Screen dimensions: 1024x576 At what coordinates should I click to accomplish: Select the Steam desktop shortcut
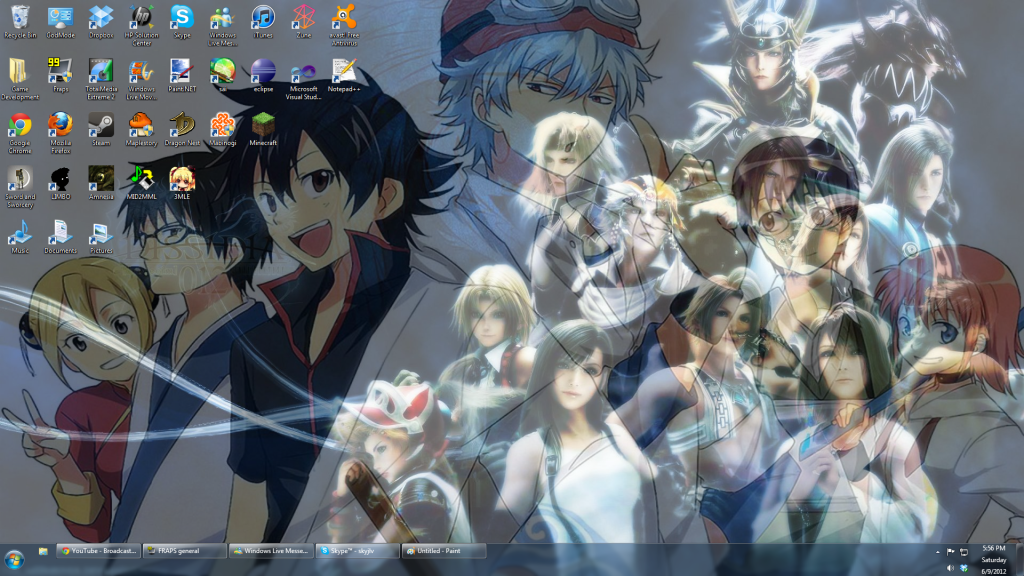101,129
